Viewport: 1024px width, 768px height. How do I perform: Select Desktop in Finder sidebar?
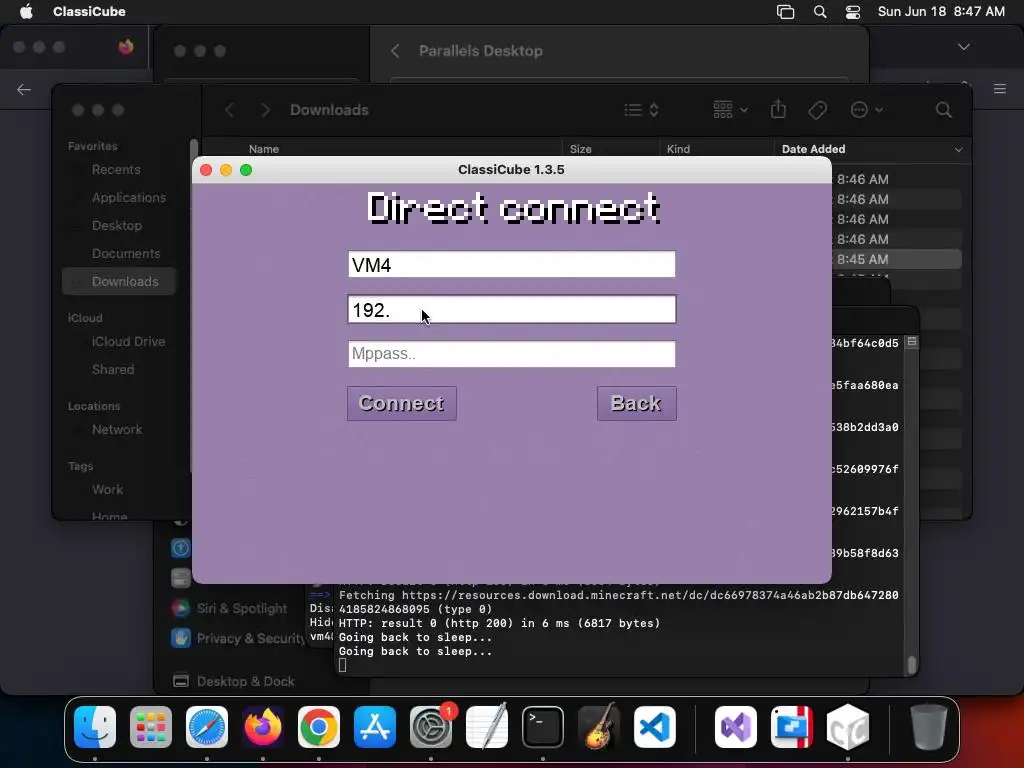(116, 226)
